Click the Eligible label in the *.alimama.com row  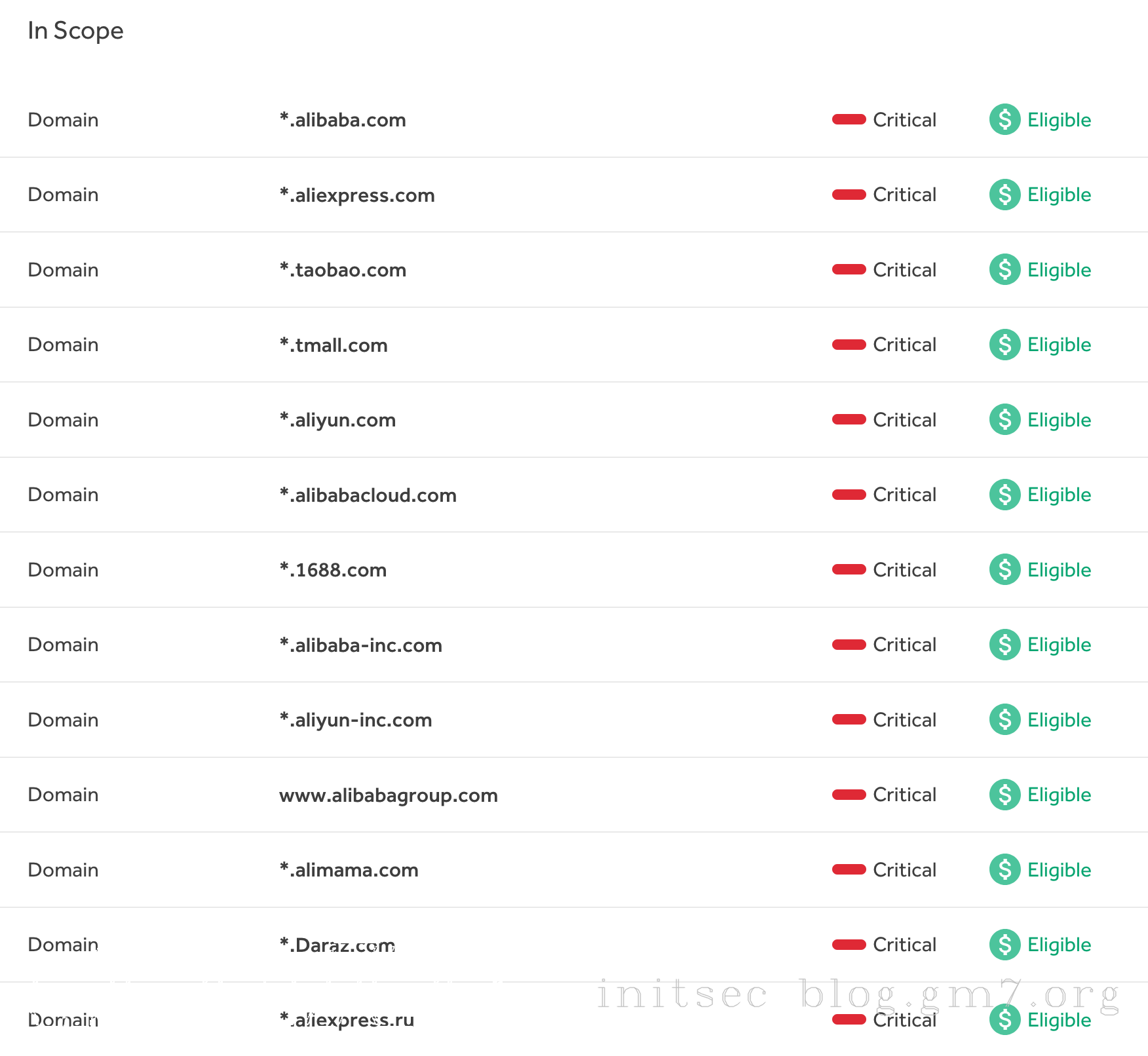click(1059, 870)
